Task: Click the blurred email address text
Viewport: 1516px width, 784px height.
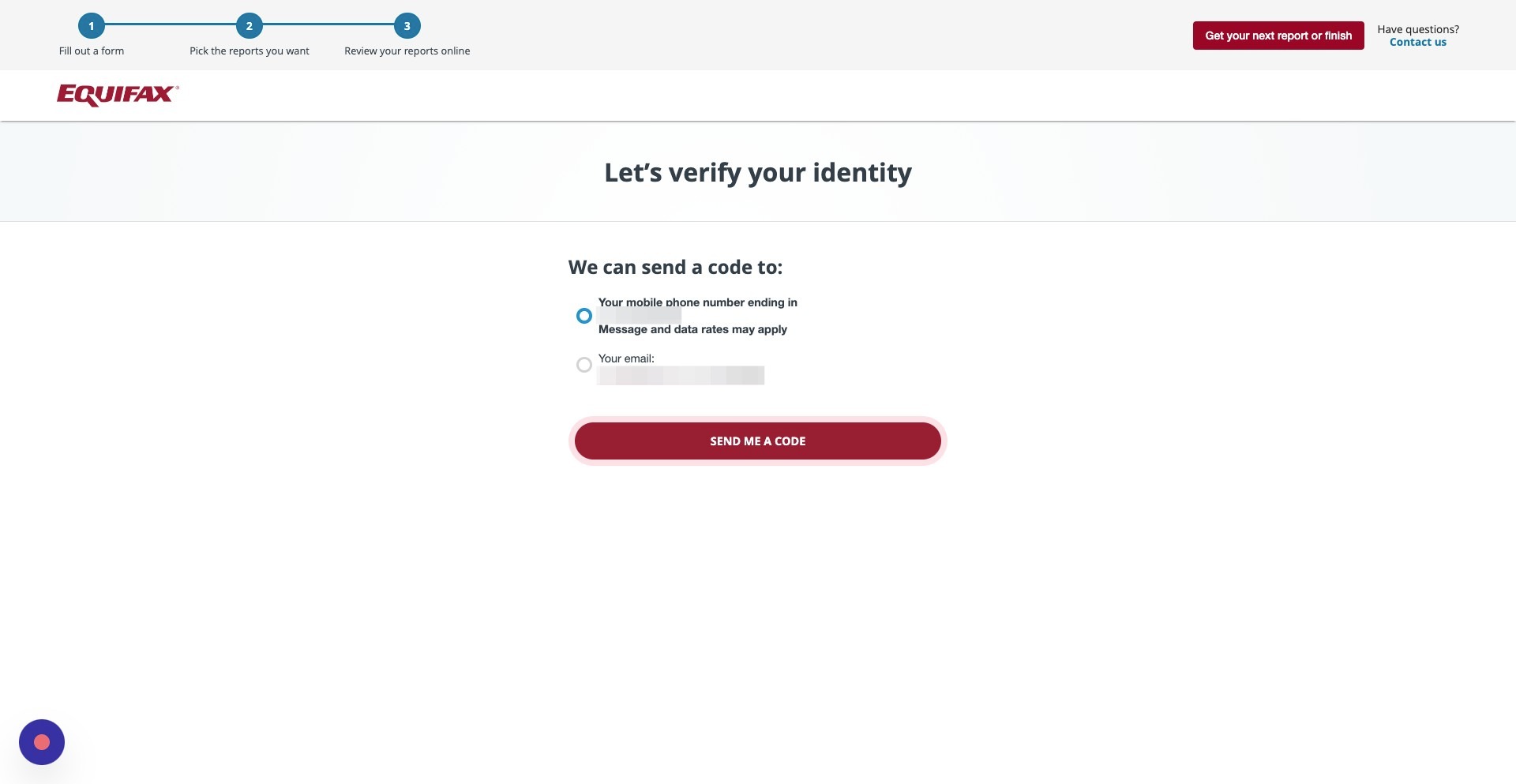Action: [x=681, y=376]
